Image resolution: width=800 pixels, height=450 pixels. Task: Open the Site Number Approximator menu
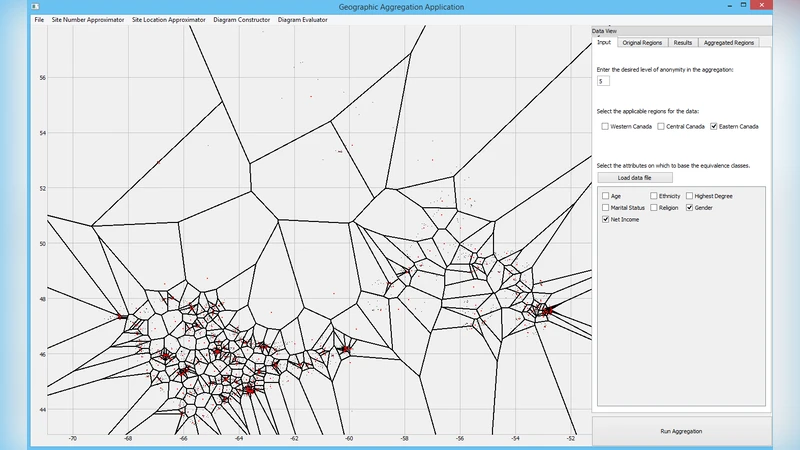(x=88, y=19)
